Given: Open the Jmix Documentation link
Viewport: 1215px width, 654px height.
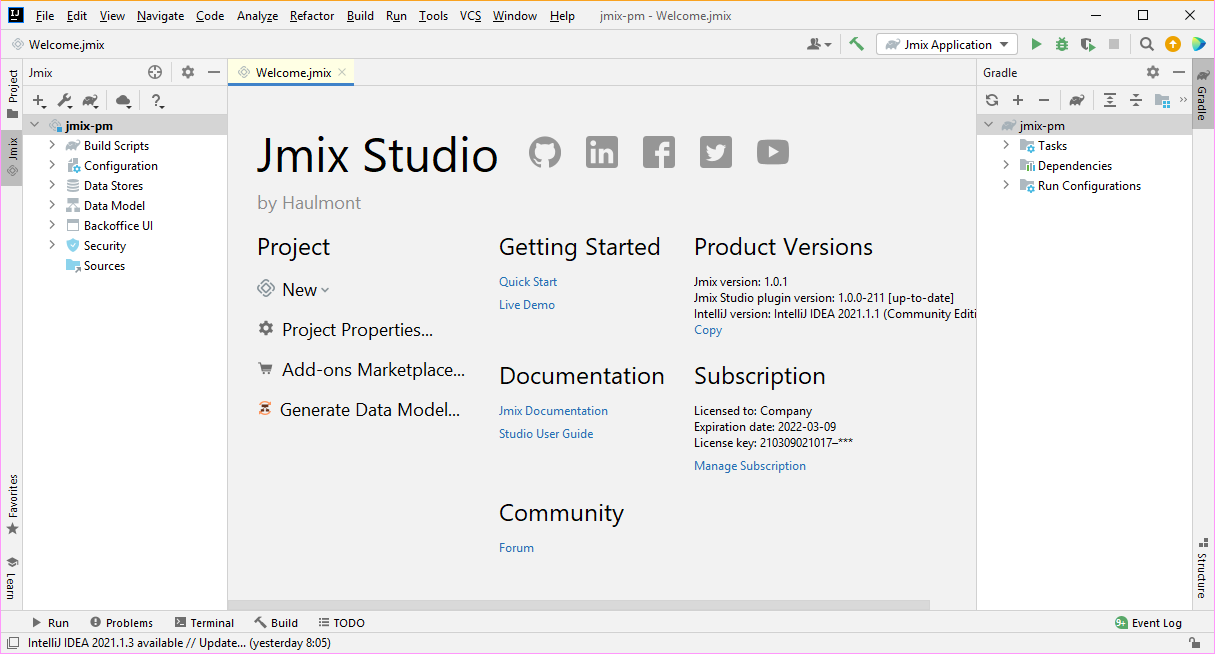Looking at the screenshot, I should click(x=553, y=411).
